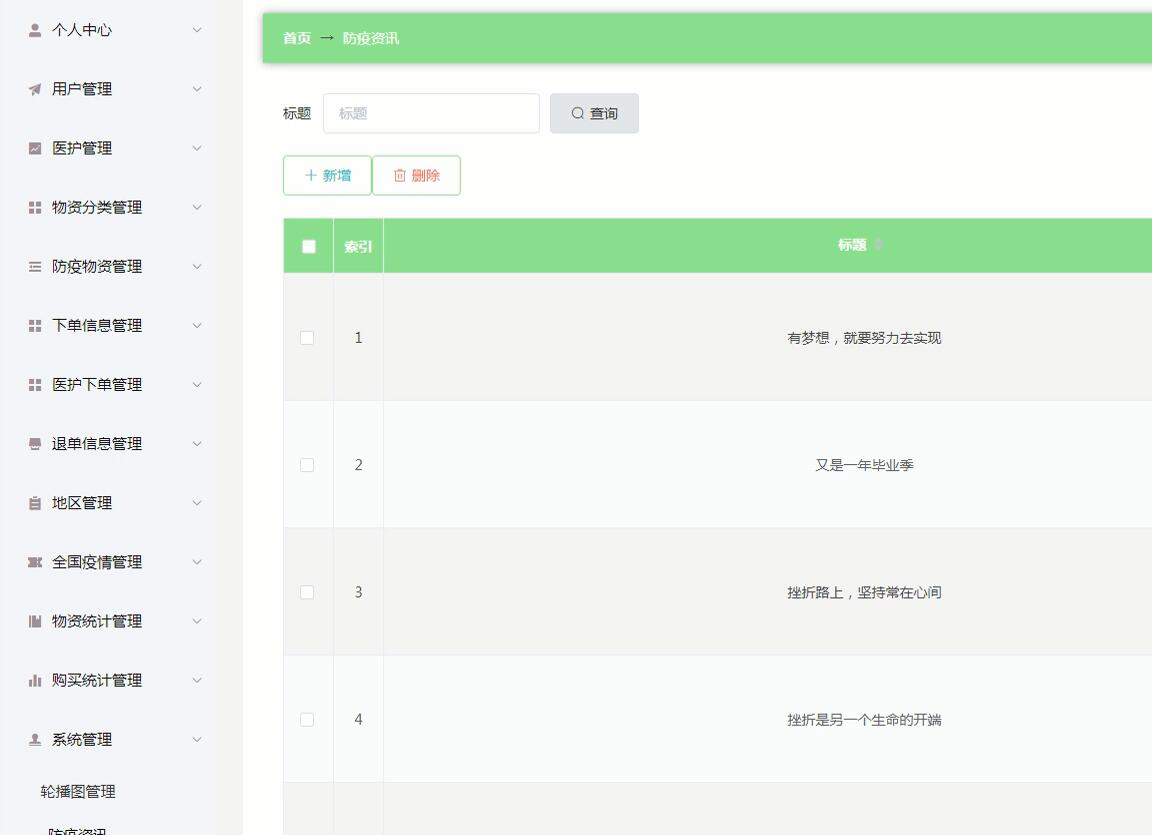Click the index number 3 cell

[x=359, y=592]
